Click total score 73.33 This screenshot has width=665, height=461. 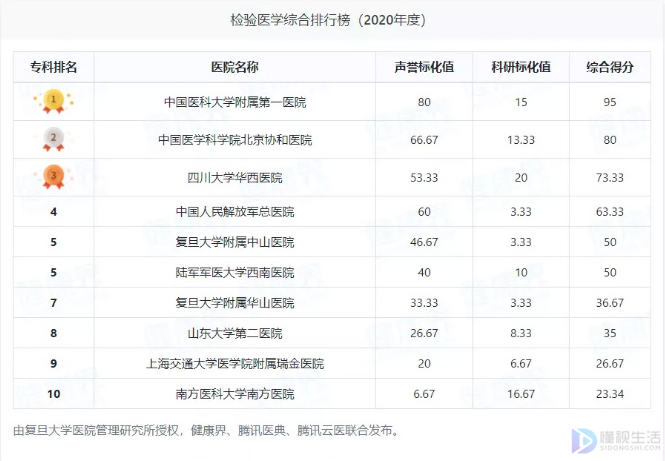(610, 178)
